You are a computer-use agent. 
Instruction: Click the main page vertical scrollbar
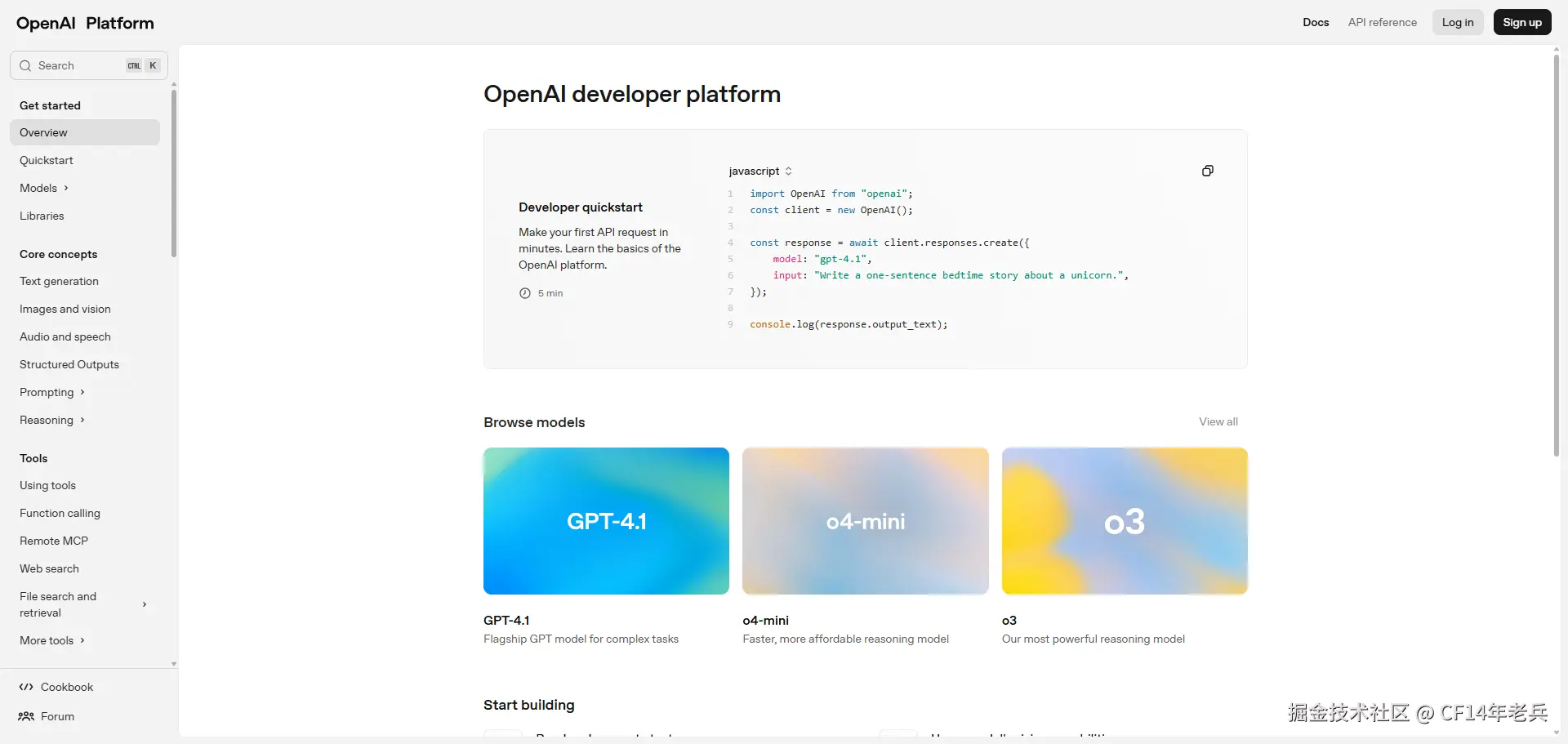click(x=1556, y=256)
